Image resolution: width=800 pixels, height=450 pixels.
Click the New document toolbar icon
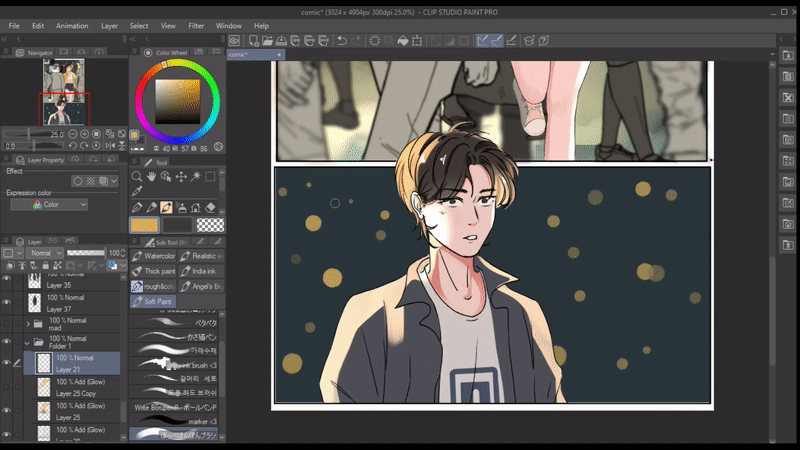point(254,41)
